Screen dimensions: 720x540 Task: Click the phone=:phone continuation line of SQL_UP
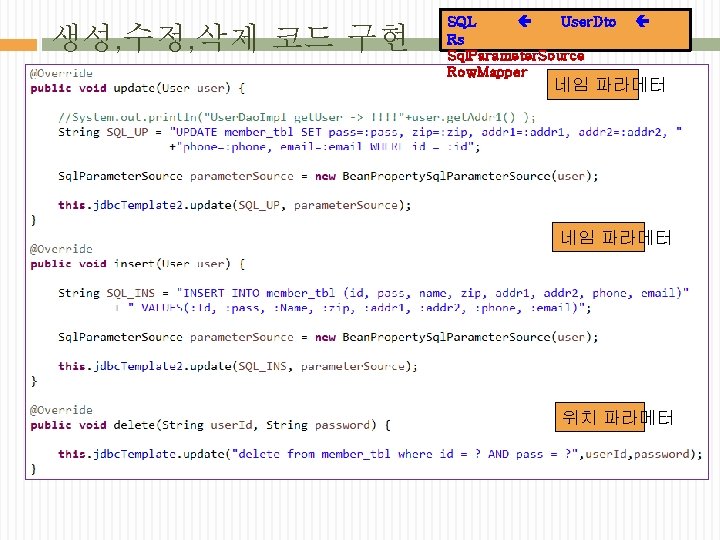pyautogui.click(x=325, y=147)
